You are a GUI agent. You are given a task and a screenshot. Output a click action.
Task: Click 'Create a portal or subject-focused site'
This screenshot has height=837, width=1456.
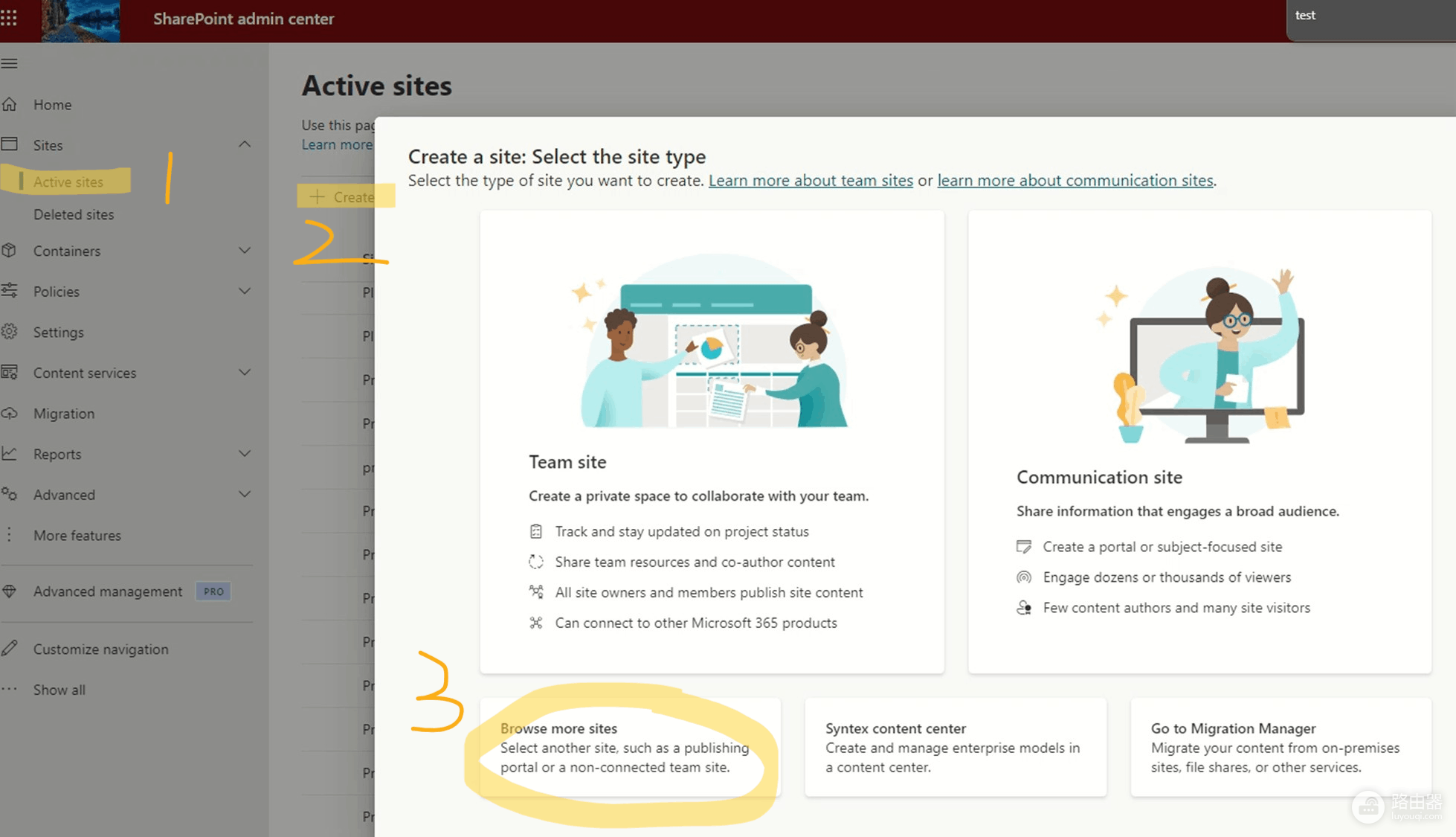point(1162,547)
